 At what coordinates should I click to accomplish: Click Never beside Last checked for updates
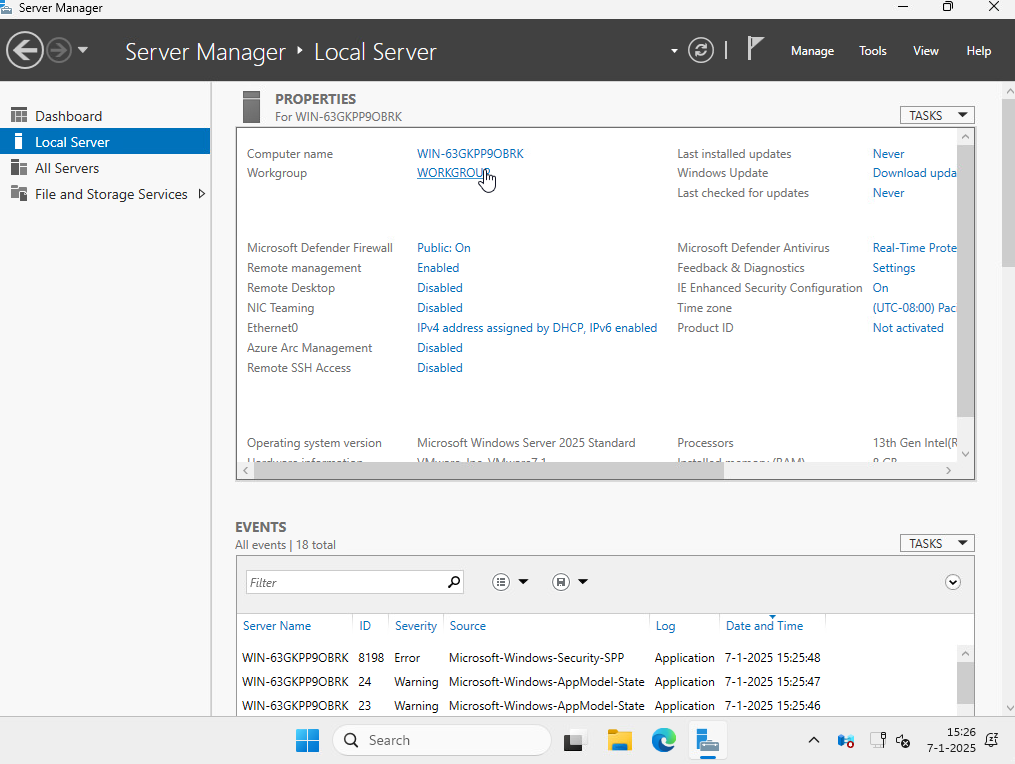(x=888, y=193)
